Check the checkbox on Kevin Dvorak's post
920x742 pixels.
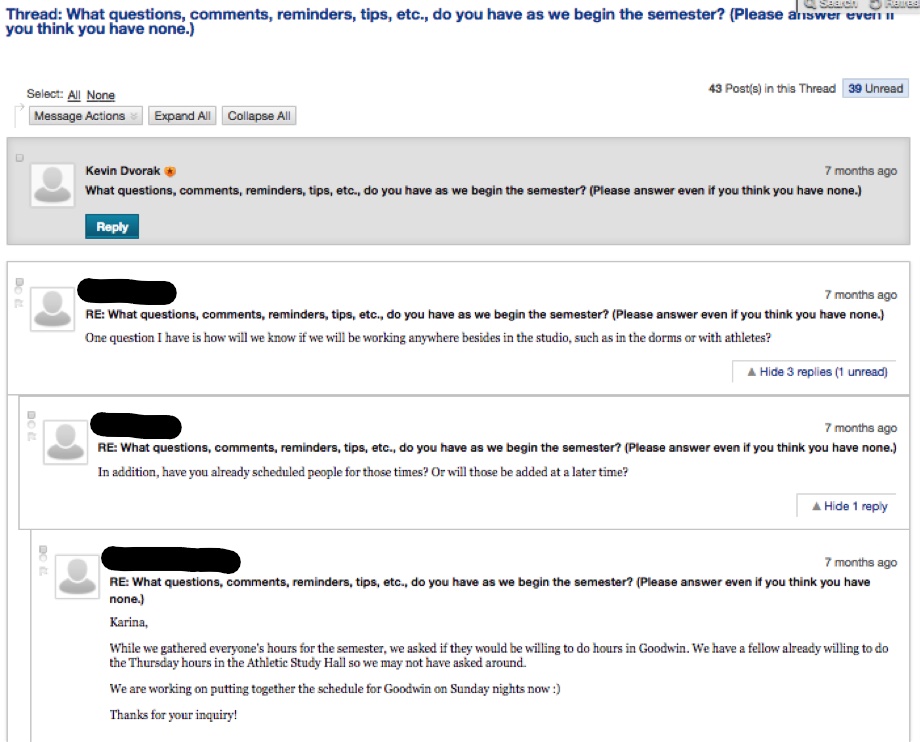click(x=21, y=157)
